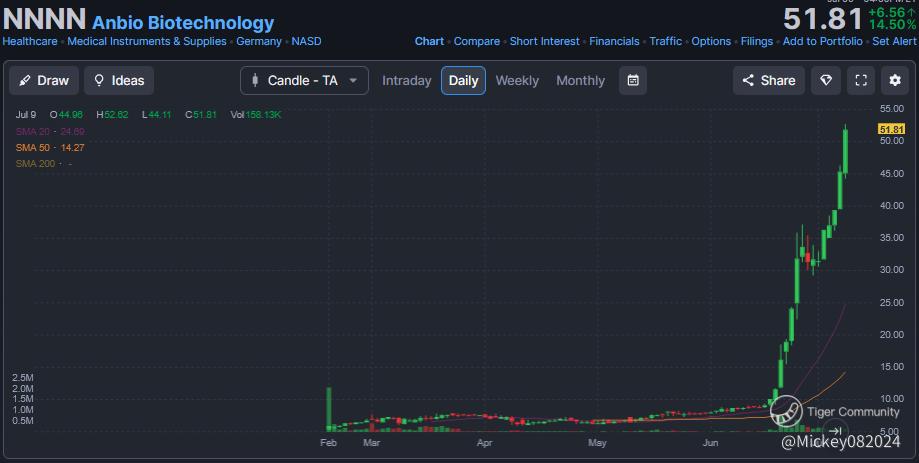Screen dimensions: 919x463
Task: Click the SMA 50 indicator label
Action: click(x=33, y=148)
